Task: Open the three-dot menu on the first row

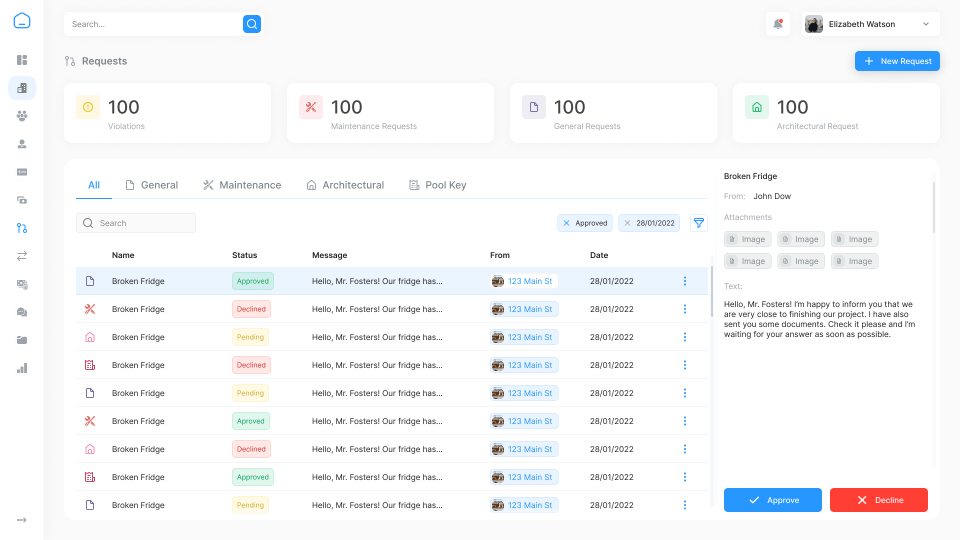Action: click(685, 281)
